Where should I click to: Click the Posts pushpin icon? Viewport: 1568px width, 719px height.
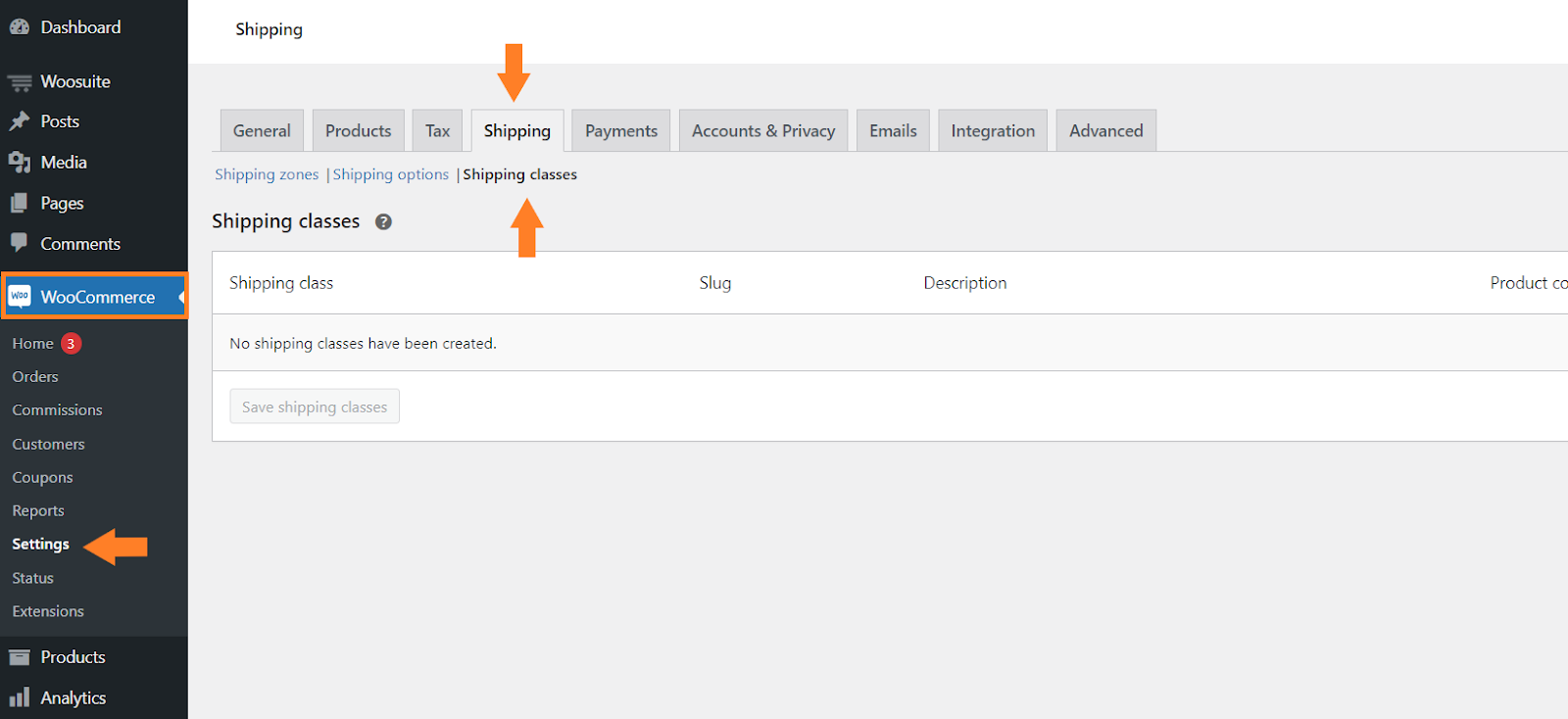[19, 121]
